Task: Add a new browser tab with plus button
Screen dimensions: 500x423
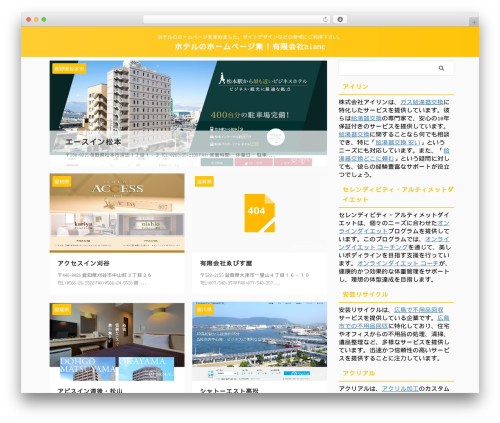Action: tap(474, 22)
